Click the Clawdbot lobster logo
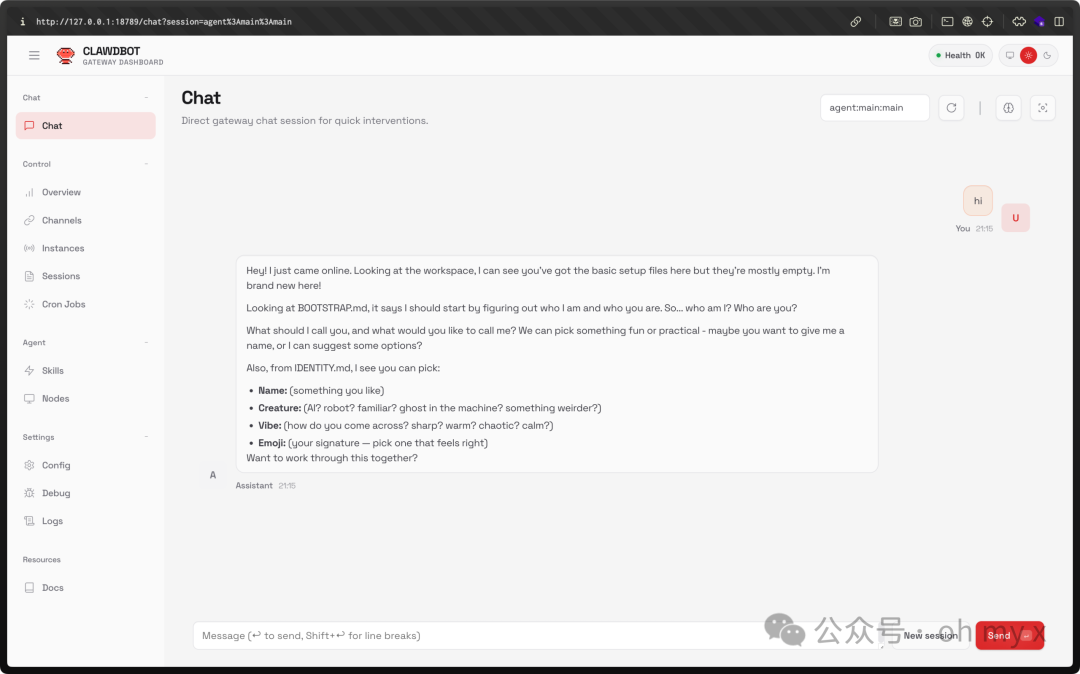This screenshot has height=674, width=1080. coord(66,56)
